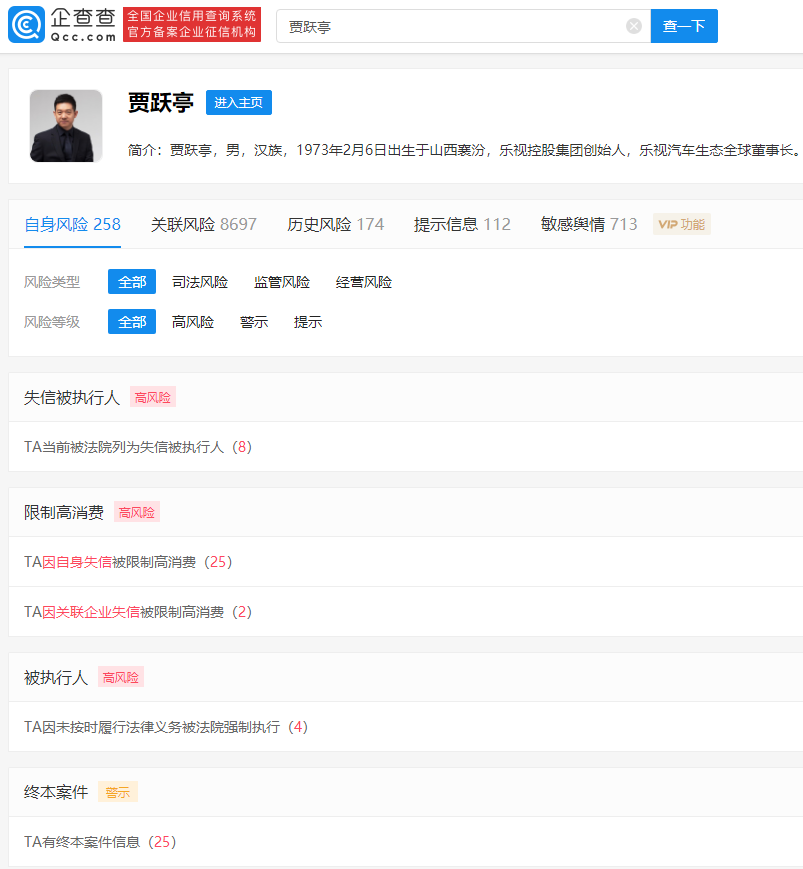Switch to the 关联风险 tab
Viewport: 803px width, 869px height.
[204, 224]
